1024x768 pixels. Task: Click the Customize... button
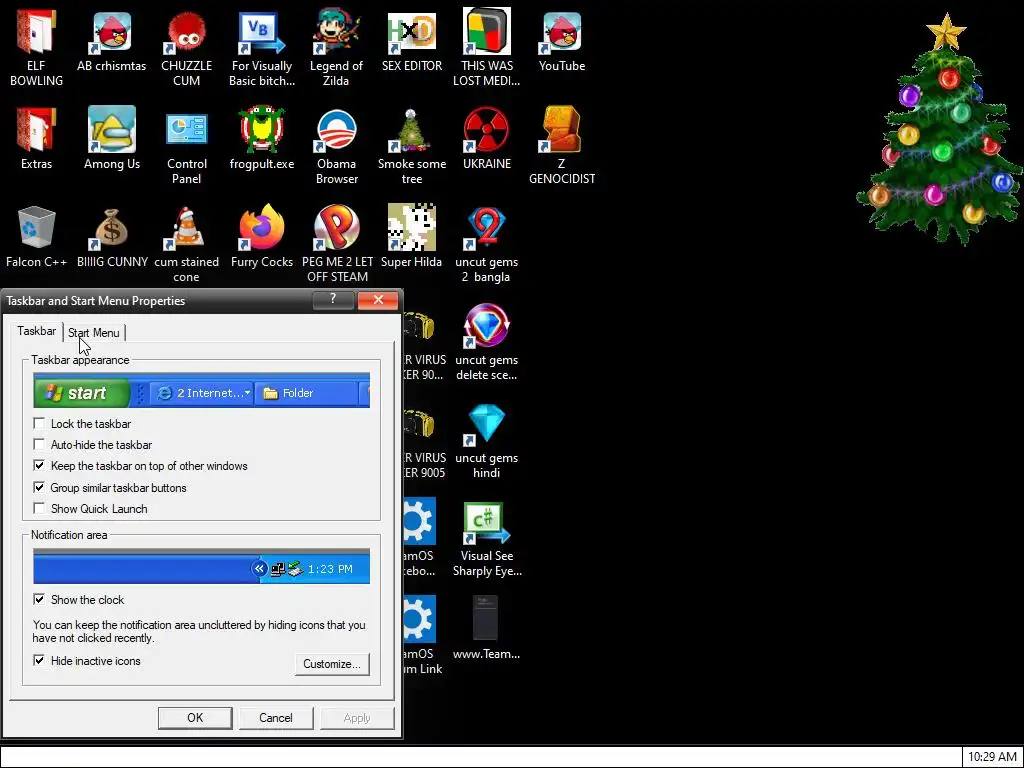coord(332,664)
